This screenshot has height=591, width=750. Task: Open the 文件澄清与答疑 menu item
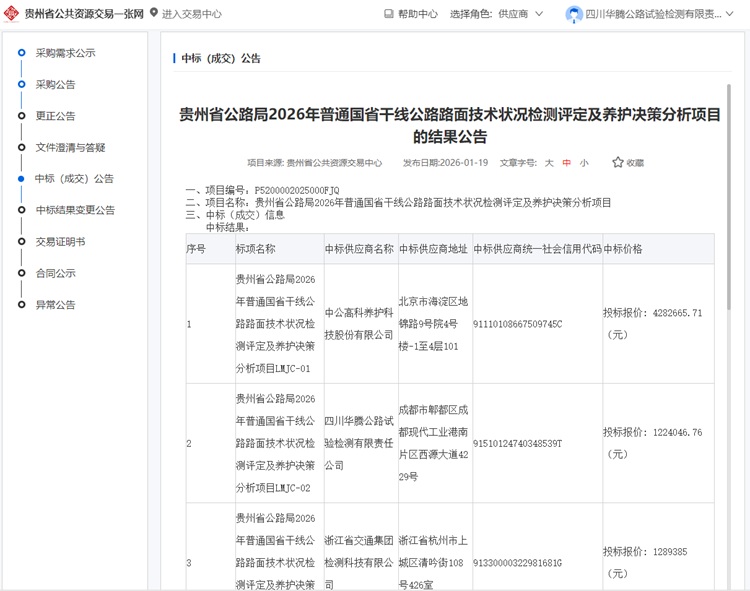tap(70, 147)
